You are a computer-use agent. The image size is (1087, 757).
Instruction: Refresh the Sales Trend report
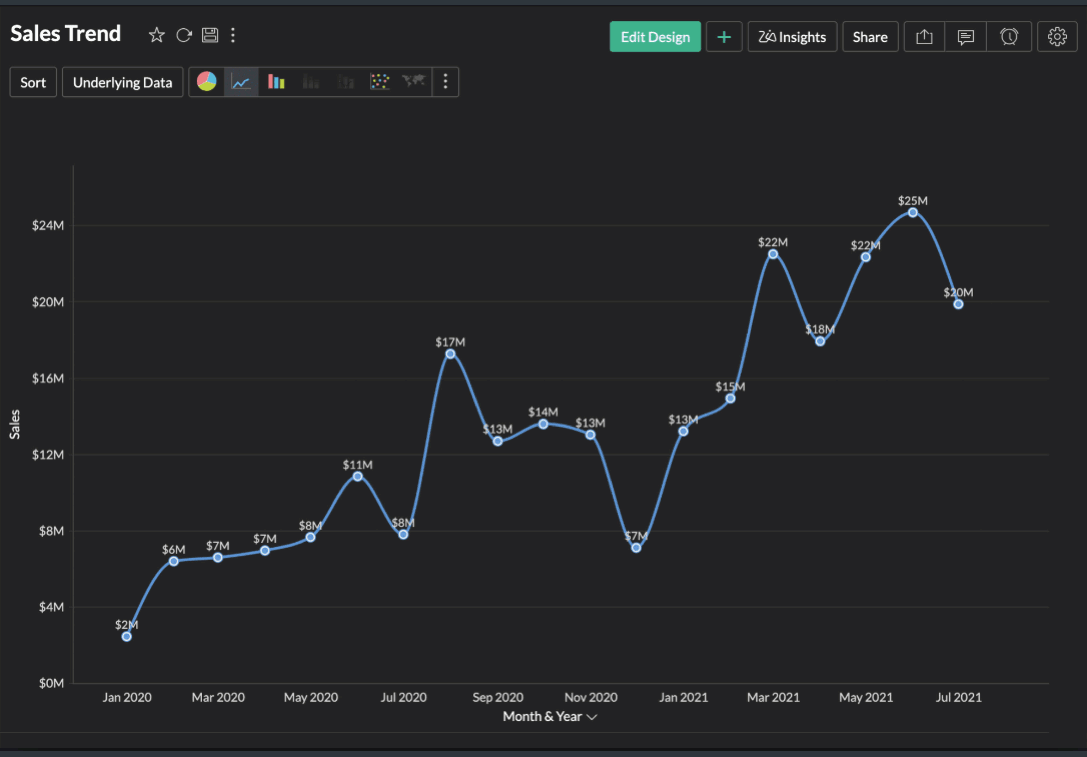click(x=183, y=34)
